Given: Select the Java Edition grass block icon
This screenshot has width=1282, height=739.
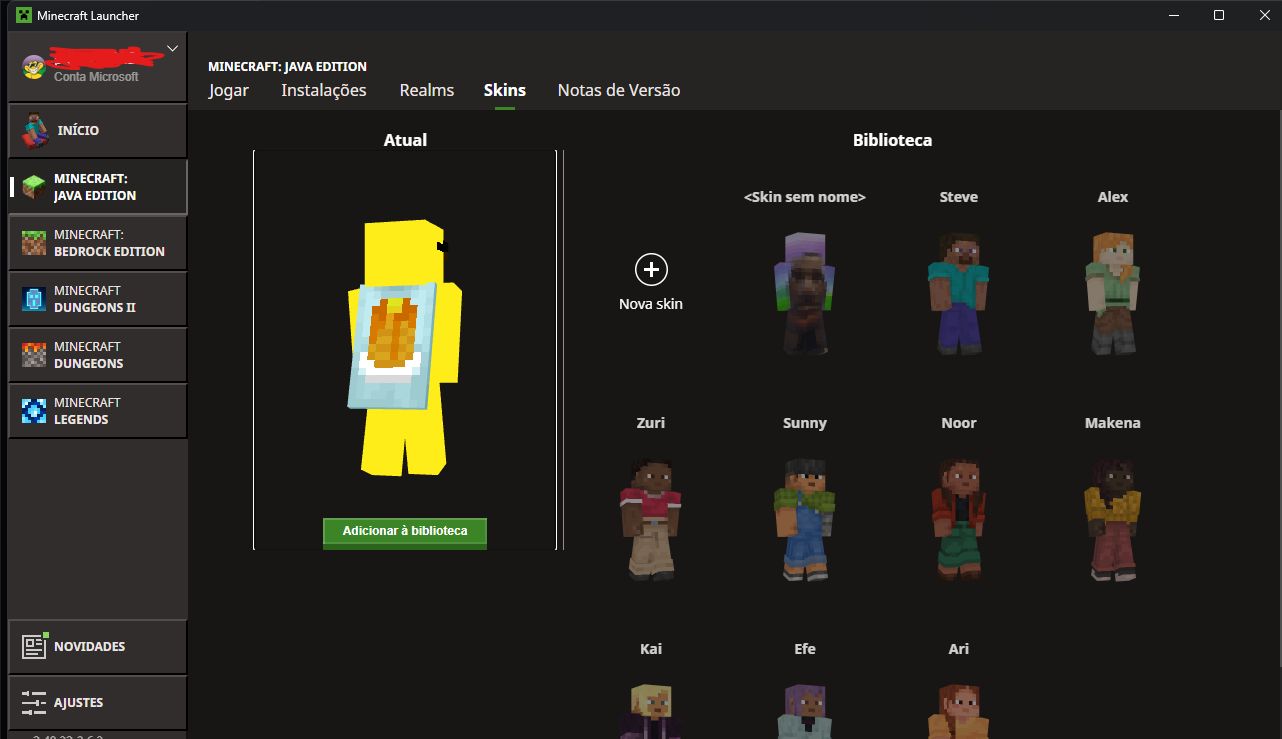Looking at the screenshot, I should point(34,187).
